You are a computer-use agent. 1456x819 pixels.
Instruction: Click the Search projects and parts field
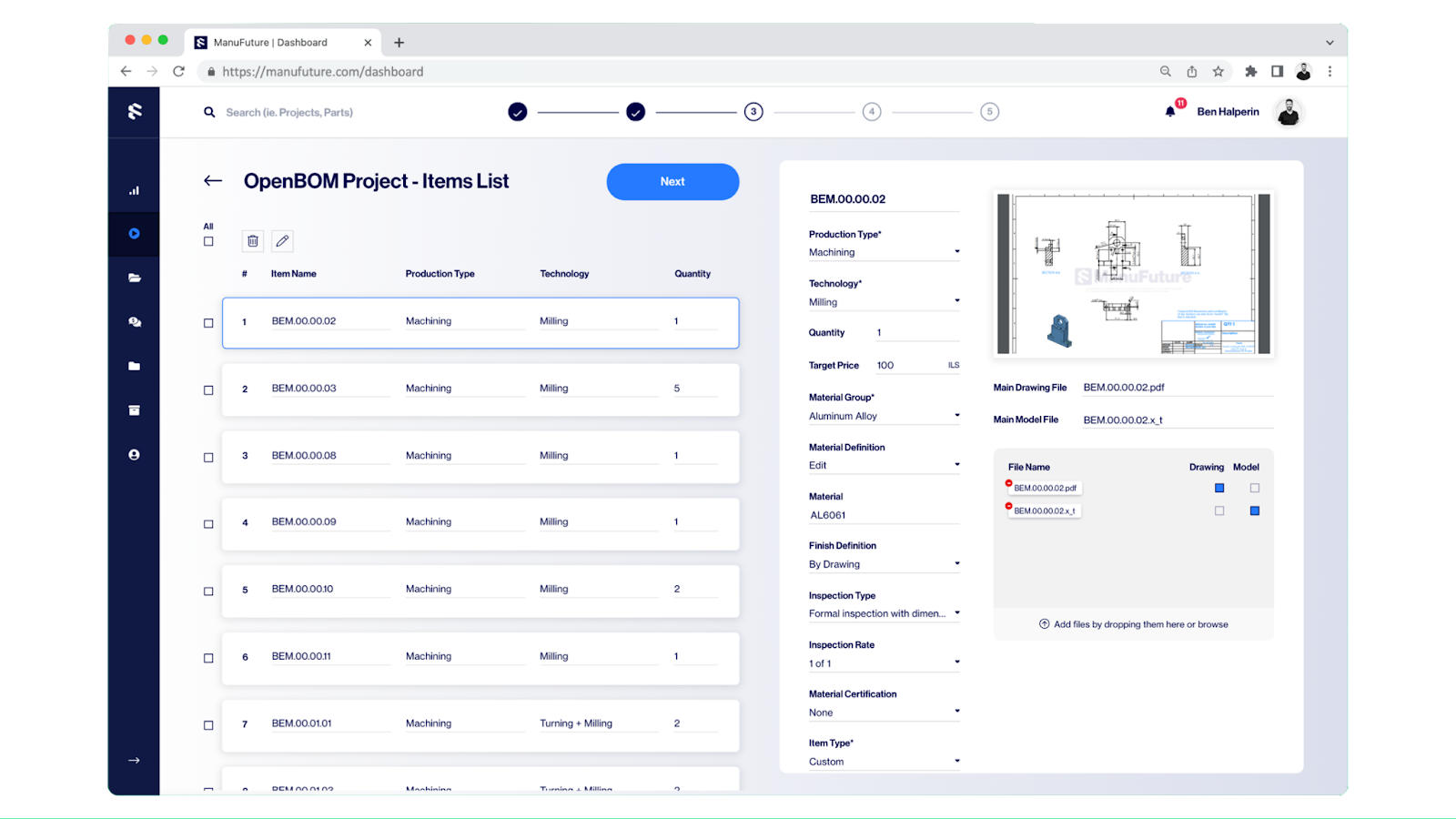pyautogui.click(x=289, y=112)
